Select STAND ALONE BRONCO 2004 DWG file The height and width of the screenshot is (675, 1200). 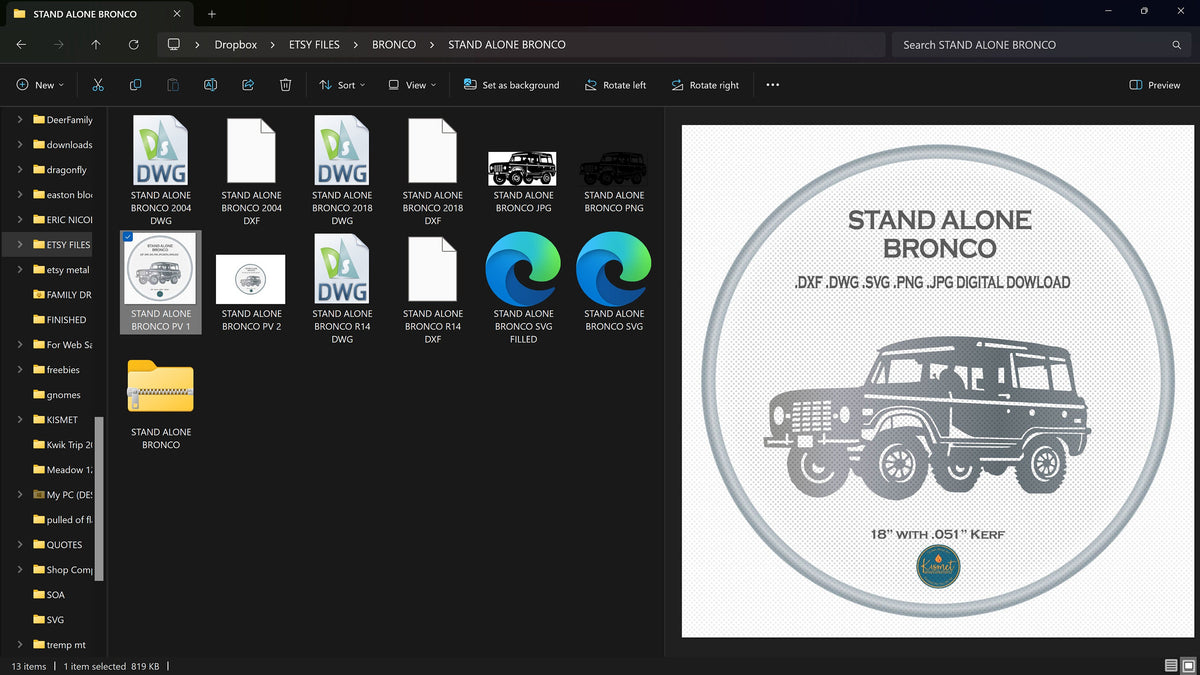coord(160,171)
